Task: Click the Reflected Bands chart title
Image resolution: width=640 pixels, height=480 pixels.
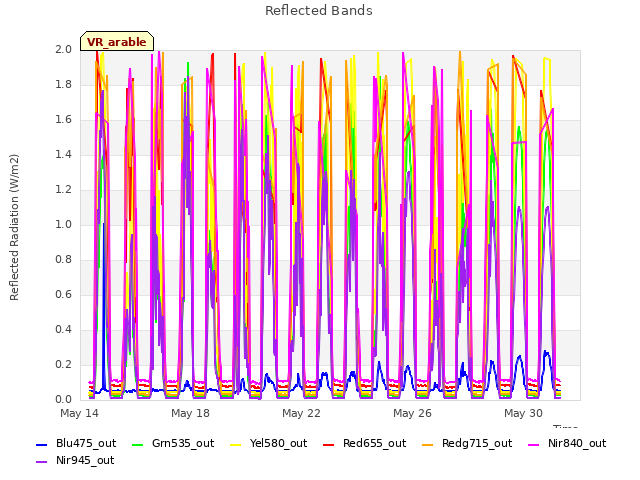Action: coord(319,11)
